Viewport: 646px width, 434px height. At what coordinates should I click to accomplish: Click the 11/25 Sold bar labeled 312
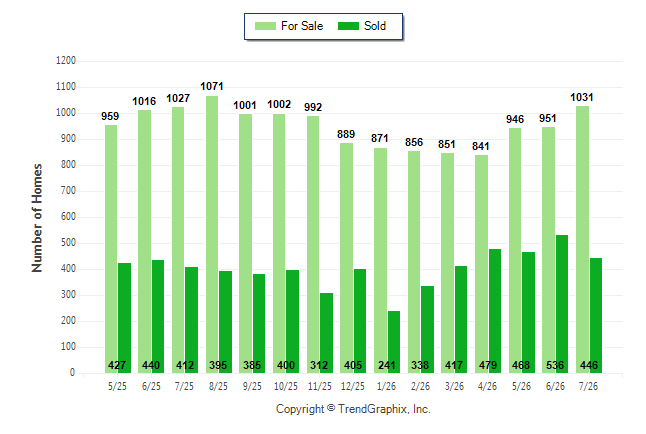(x=326, y=333)
